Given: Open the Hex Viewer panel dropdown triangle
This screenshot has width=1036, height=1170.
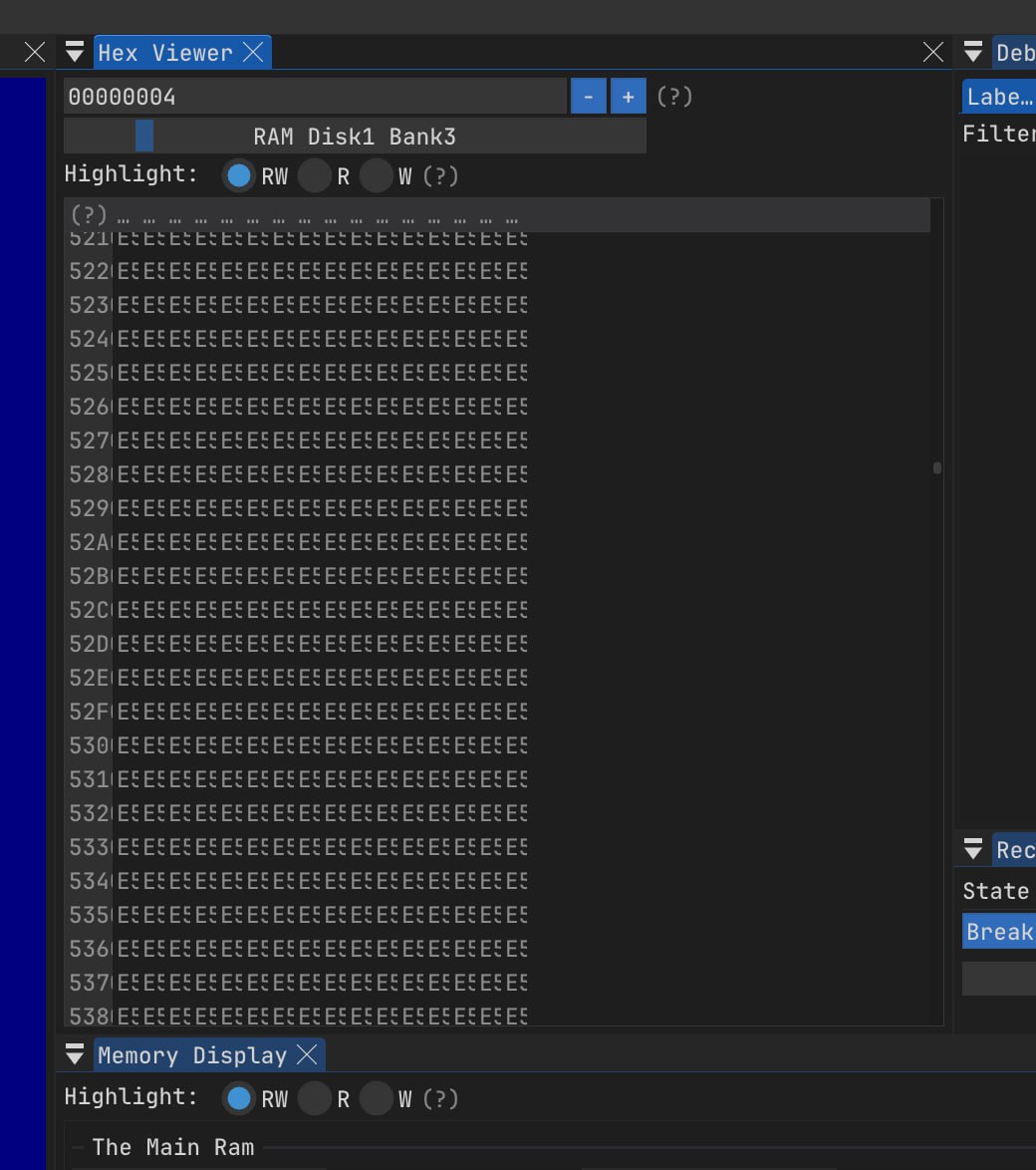Looking at the screenshot, I should (x=75, y=53).
